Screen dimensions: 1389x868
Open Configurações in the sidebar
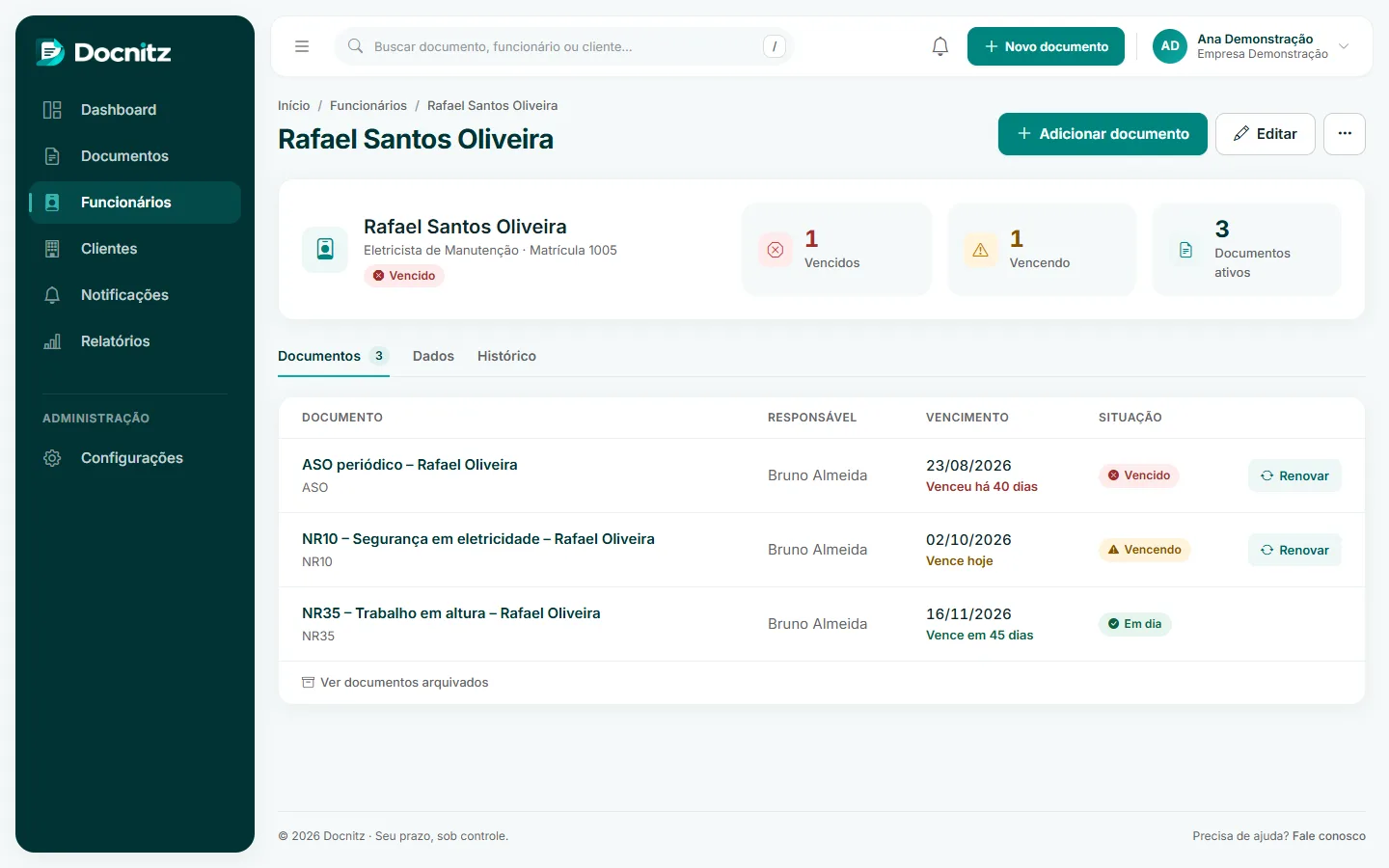[135, 458]
